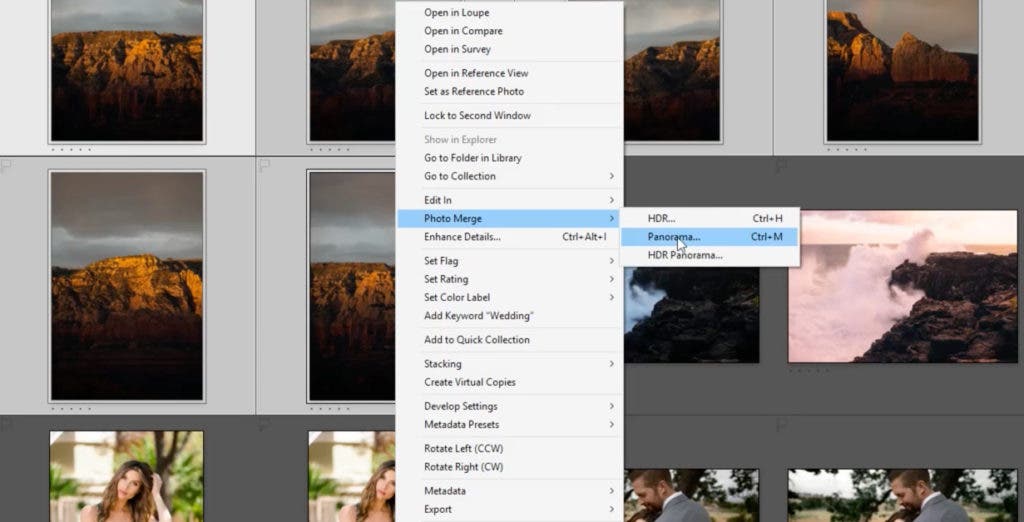Click the bottom-left woman portrait thumbnail
The image size is (1024, 522).
pos(126,476)
